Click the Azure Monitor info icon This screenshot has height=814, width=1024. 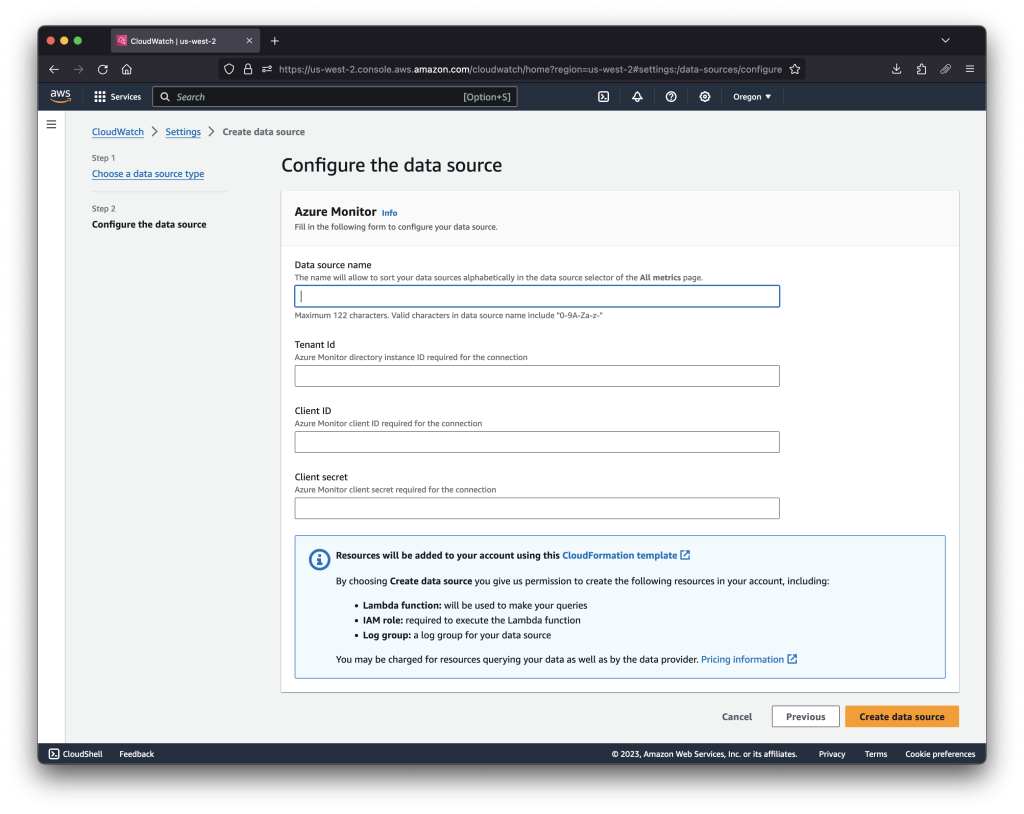389,212
